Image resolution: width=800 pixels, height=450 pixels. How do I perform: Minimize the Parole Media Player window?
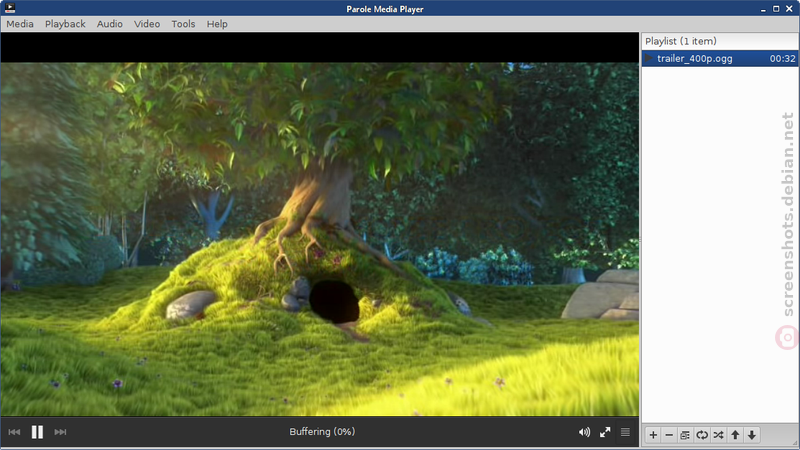[763, 9]
